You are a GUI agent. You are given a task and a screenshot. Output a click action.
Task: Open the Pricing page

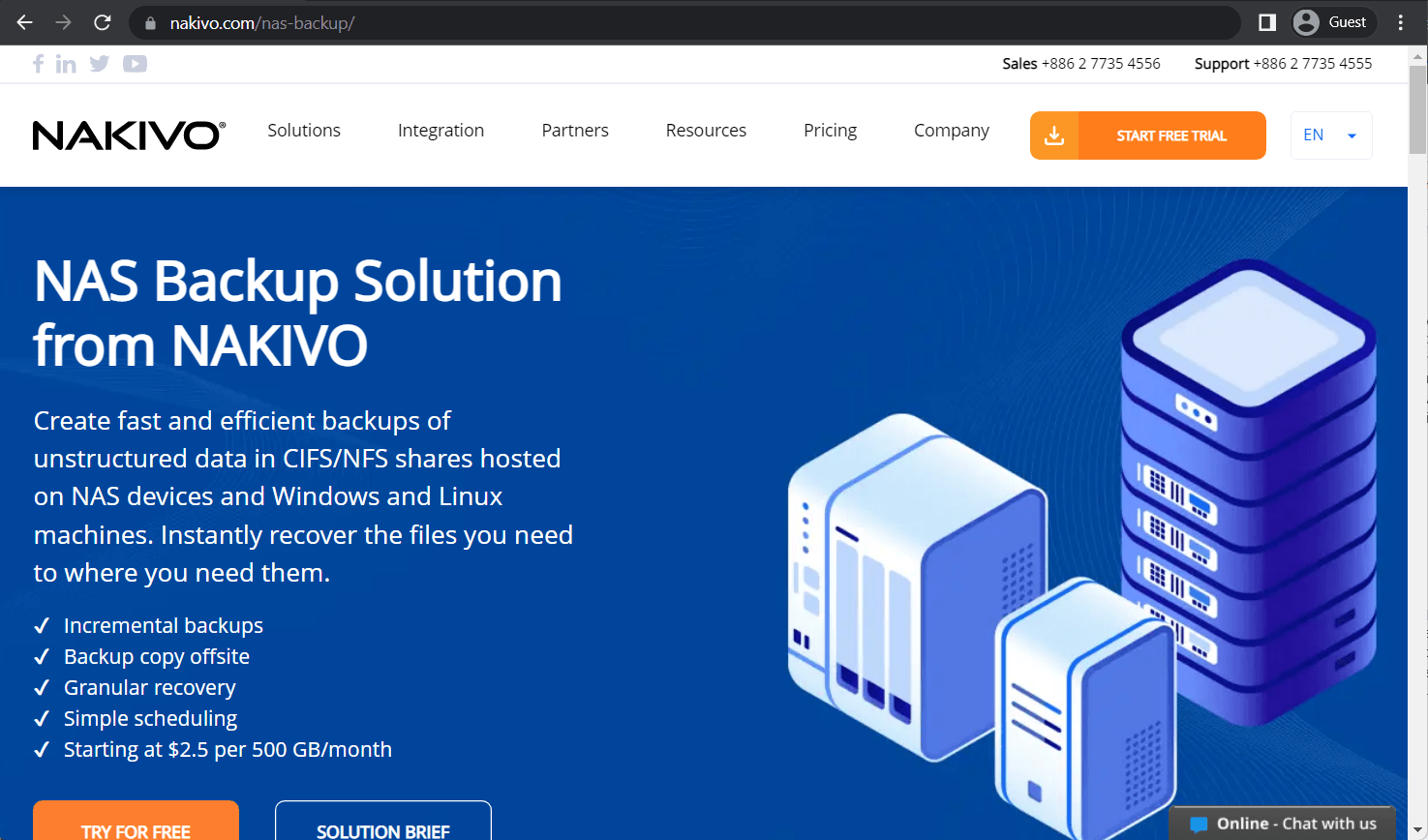(x=829, y=130)
